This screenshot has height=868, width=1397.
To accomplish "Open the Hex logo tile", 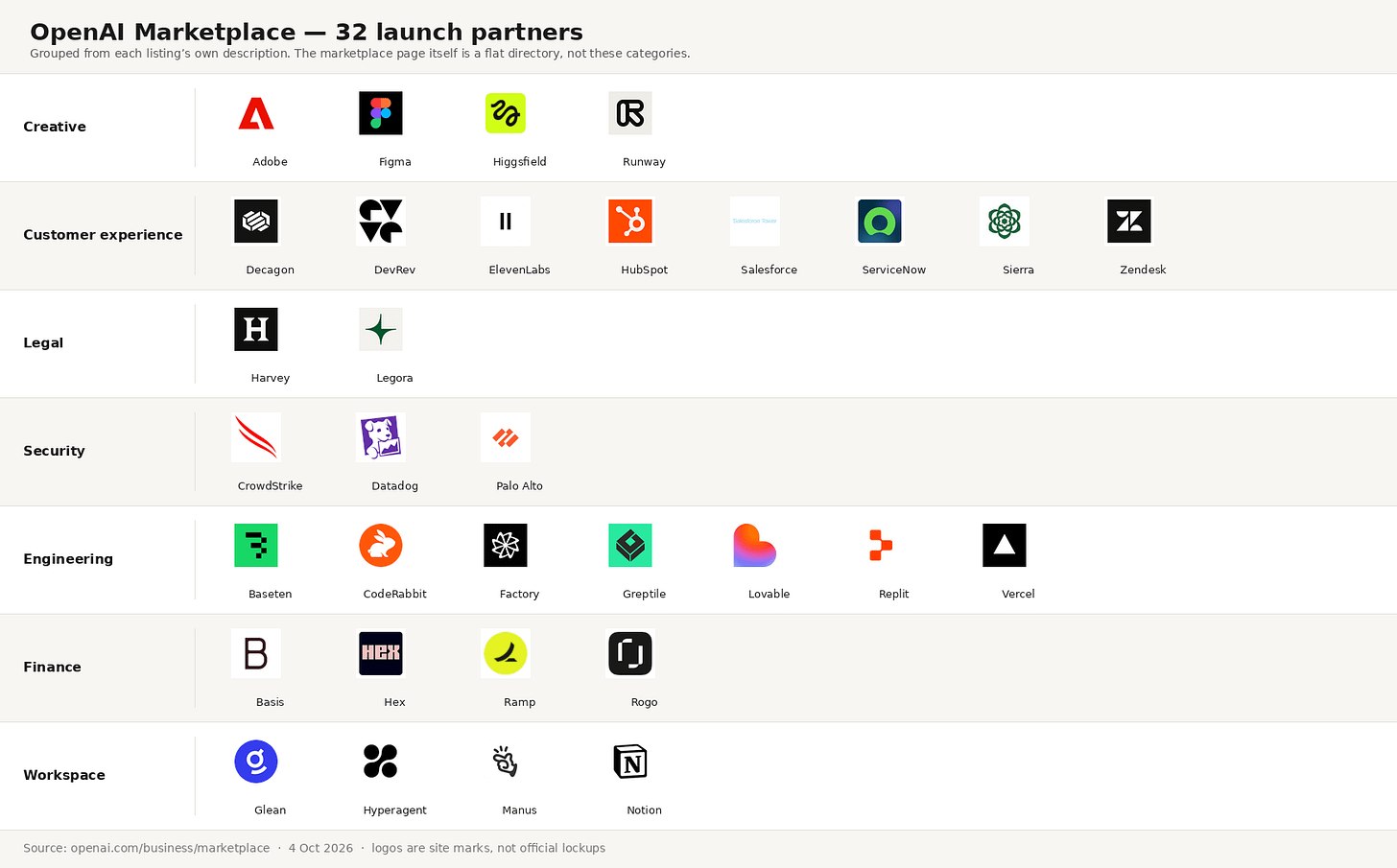I will click(x=381, y=654).
